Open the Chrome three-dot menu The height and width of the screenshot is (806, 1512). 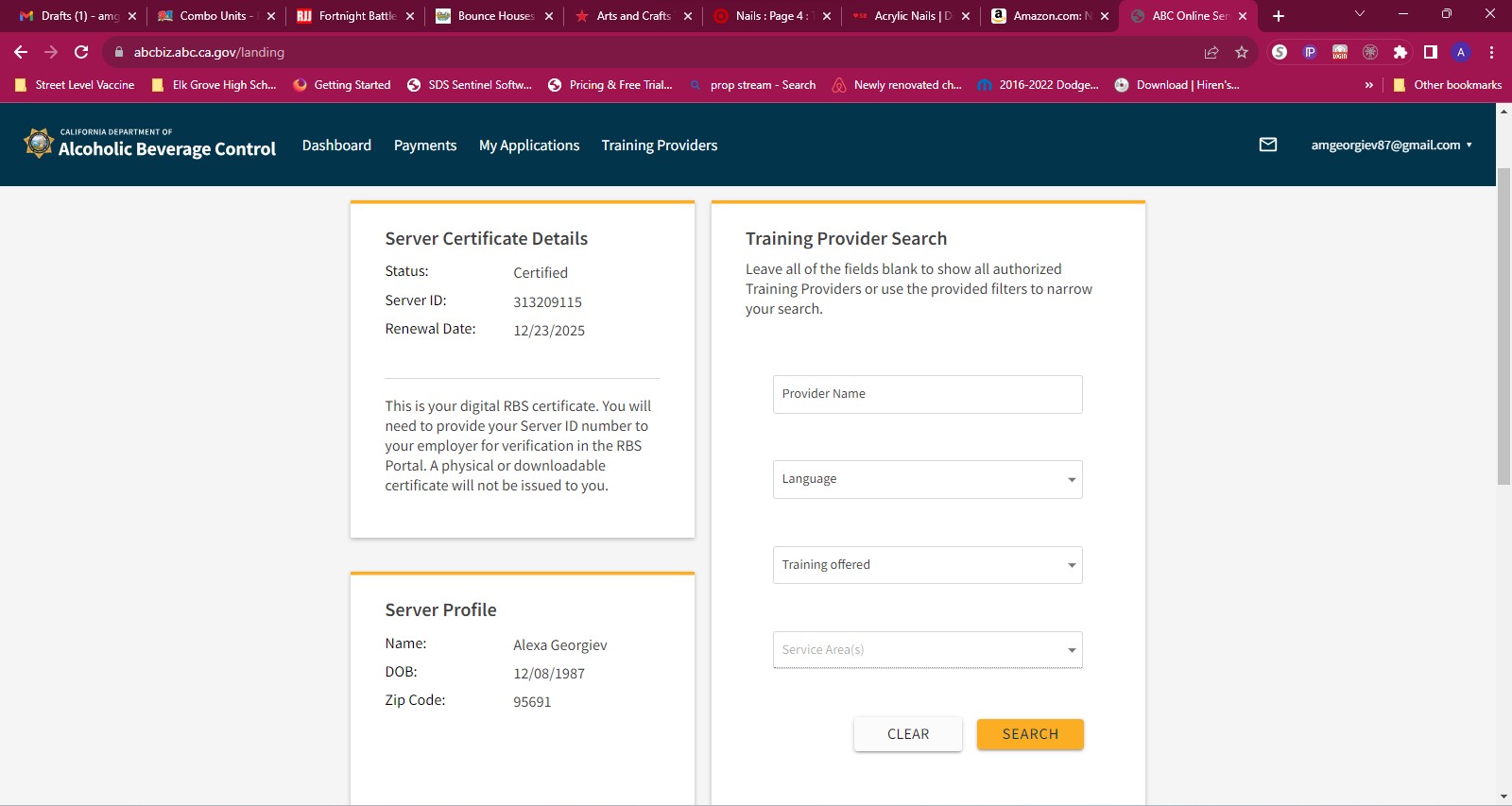(x=1491, y=52)
